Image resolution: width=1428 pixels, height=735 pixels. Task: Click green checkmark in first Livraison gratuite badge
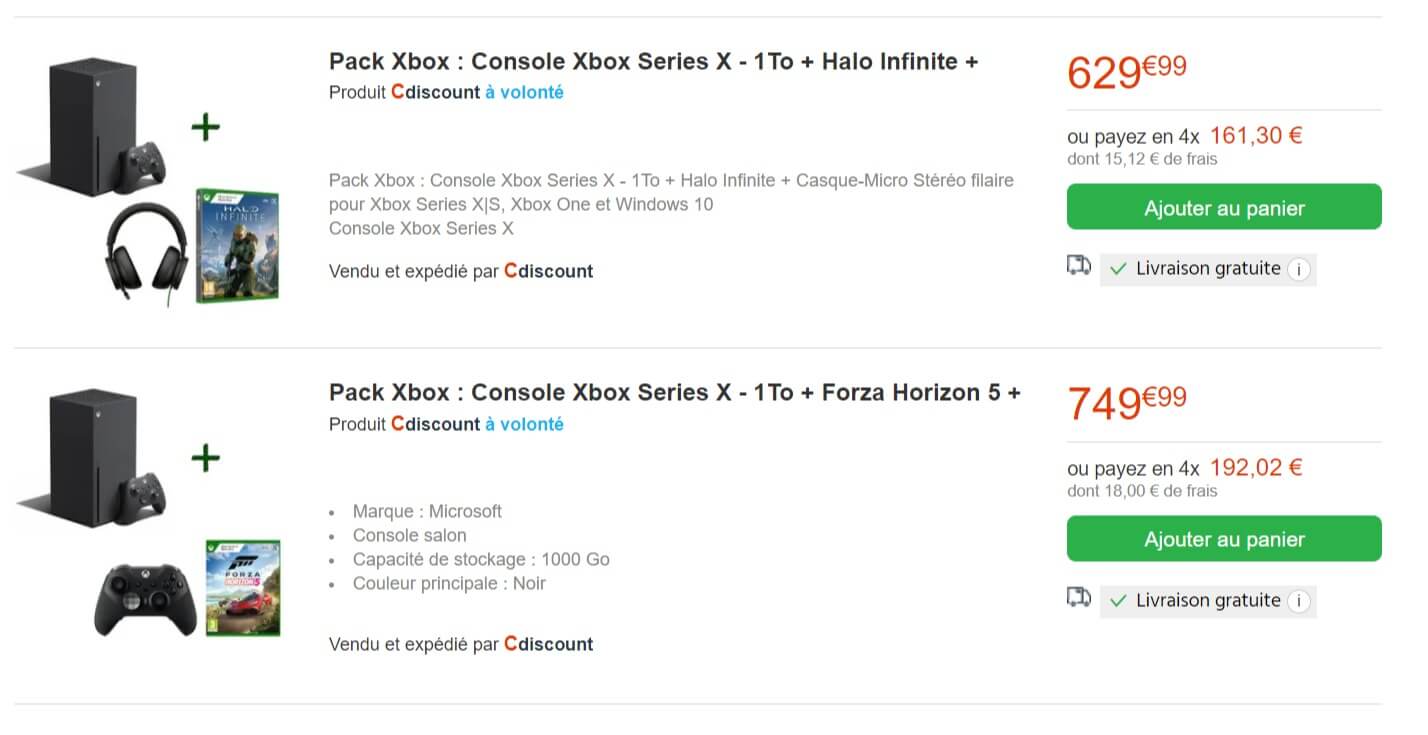pos(1118,269)
